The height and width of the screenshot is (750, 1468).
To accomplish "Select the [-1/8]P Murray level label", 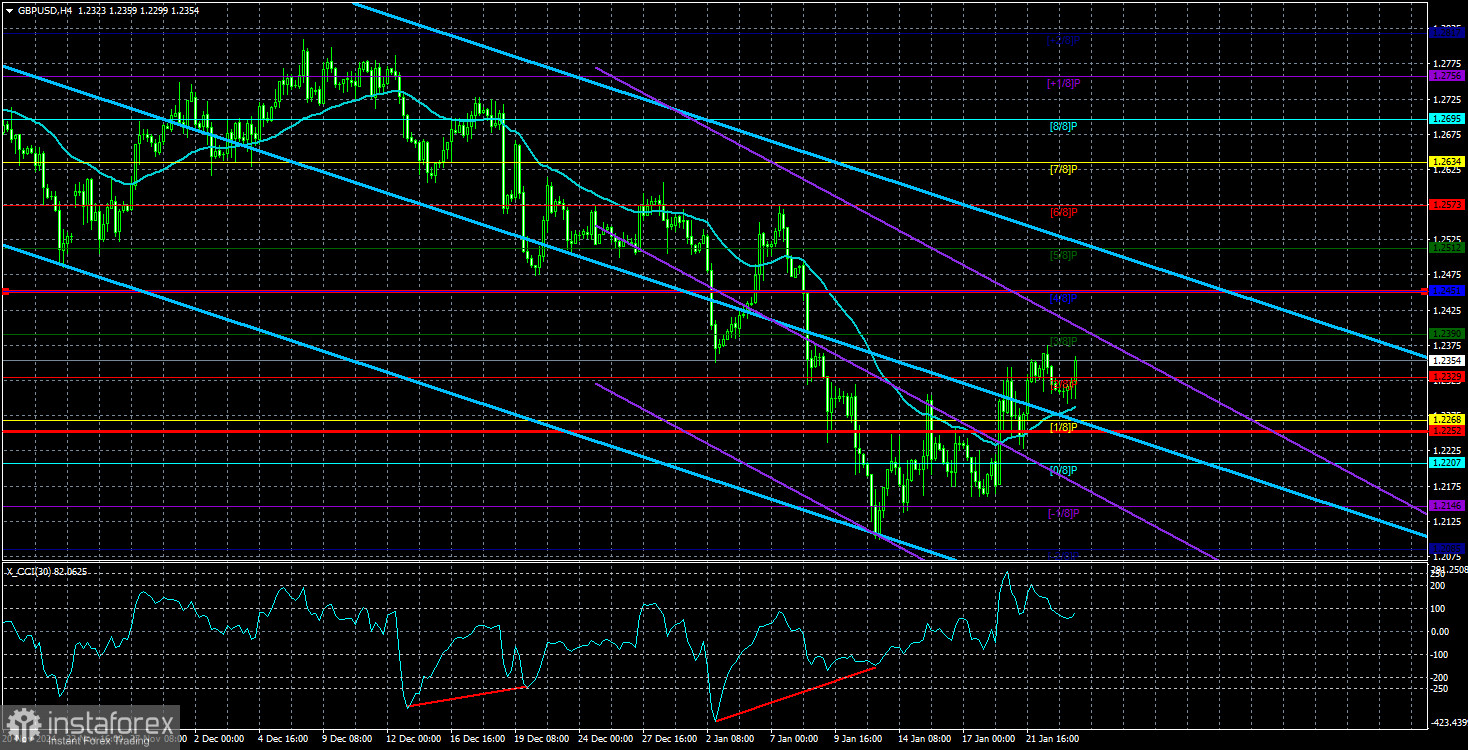I will click(x=1063, y=513).
